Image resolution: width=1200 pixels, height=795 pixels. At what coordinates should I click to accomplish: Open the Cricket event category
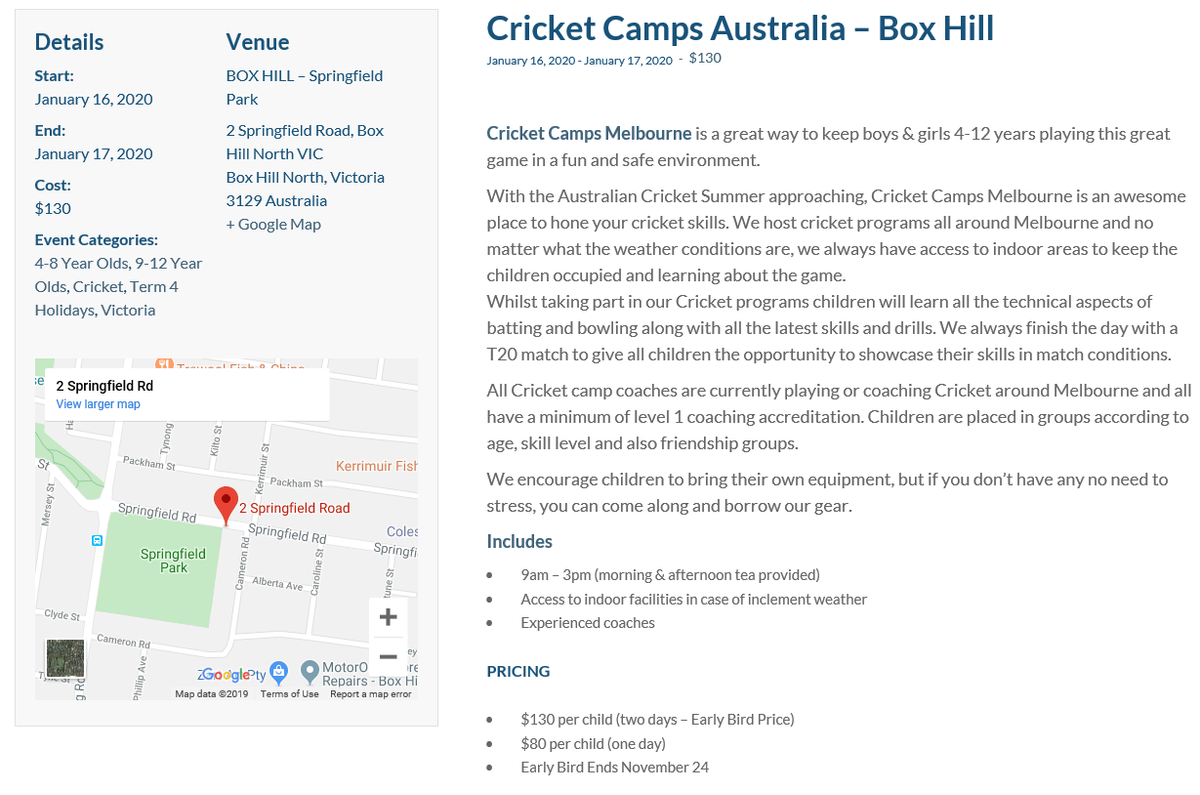coord(97,286)
